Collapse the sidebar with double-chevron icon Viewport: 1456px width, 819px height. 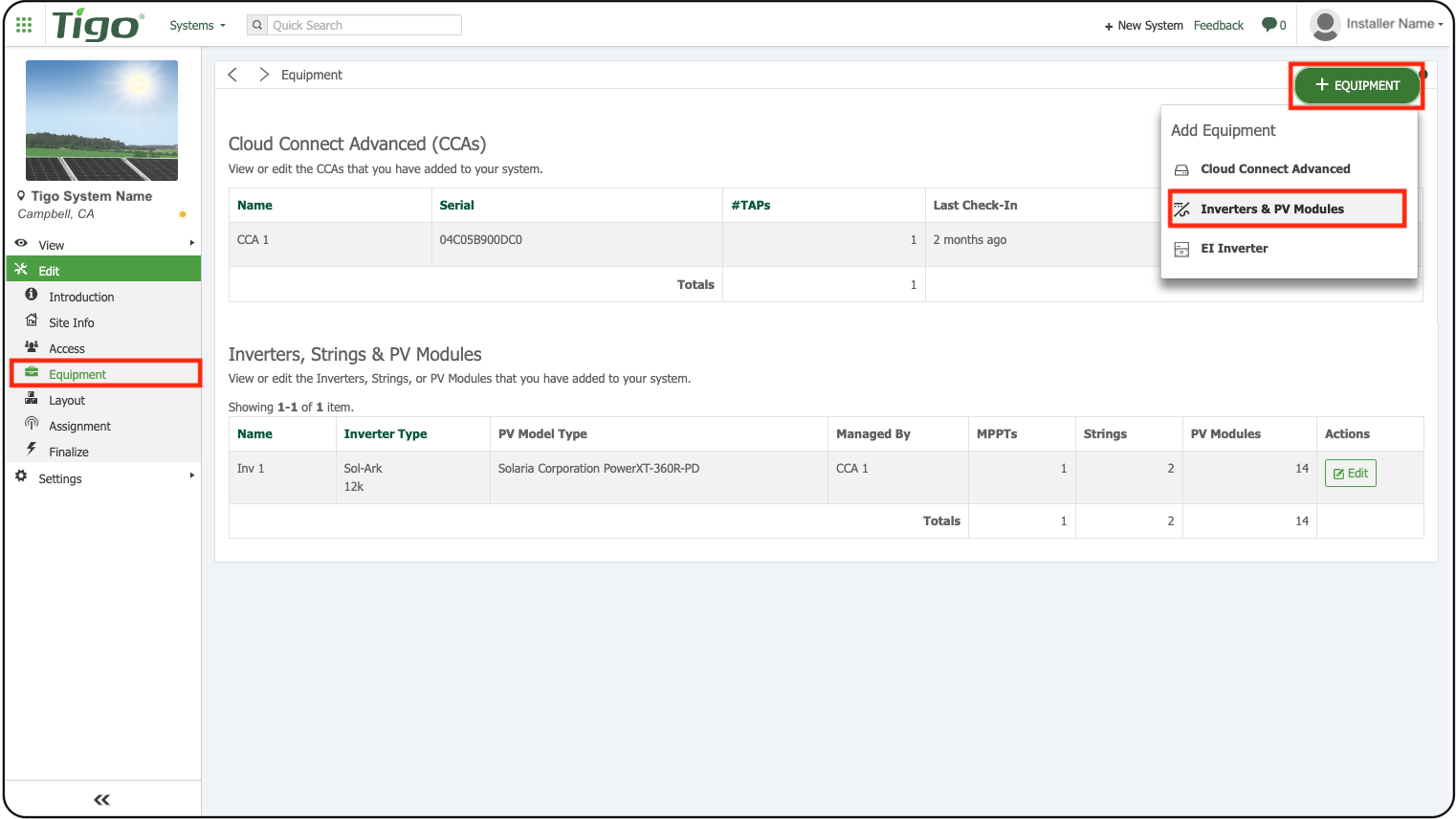[101, 799]
